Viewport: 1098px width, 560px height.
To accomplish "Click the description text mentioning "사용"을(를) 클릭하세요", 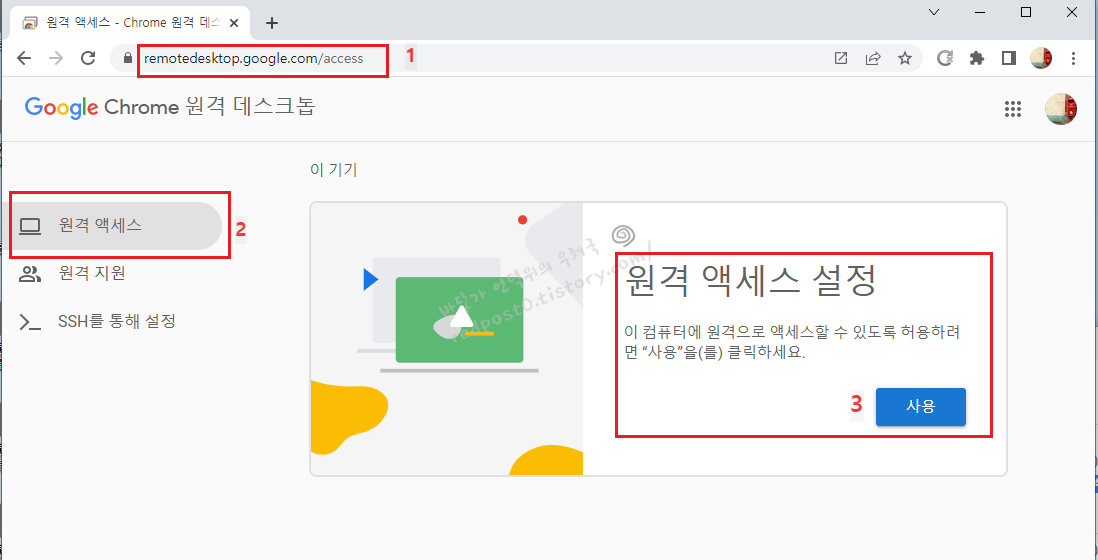I will 791,342.
